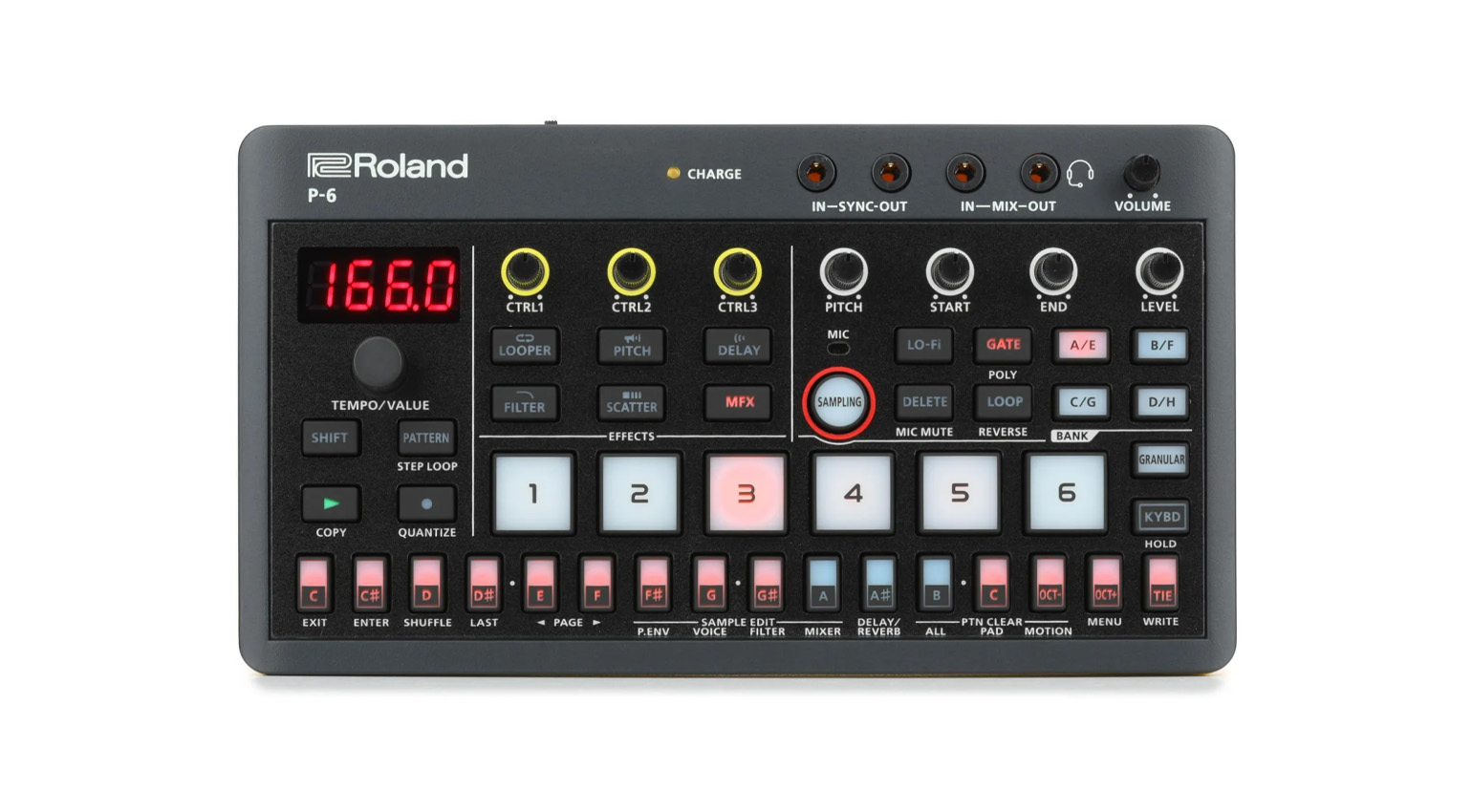1472x812 pixels.
Task: Click the Roland logo
Action: pyautogui.click(x=387, y=166)
